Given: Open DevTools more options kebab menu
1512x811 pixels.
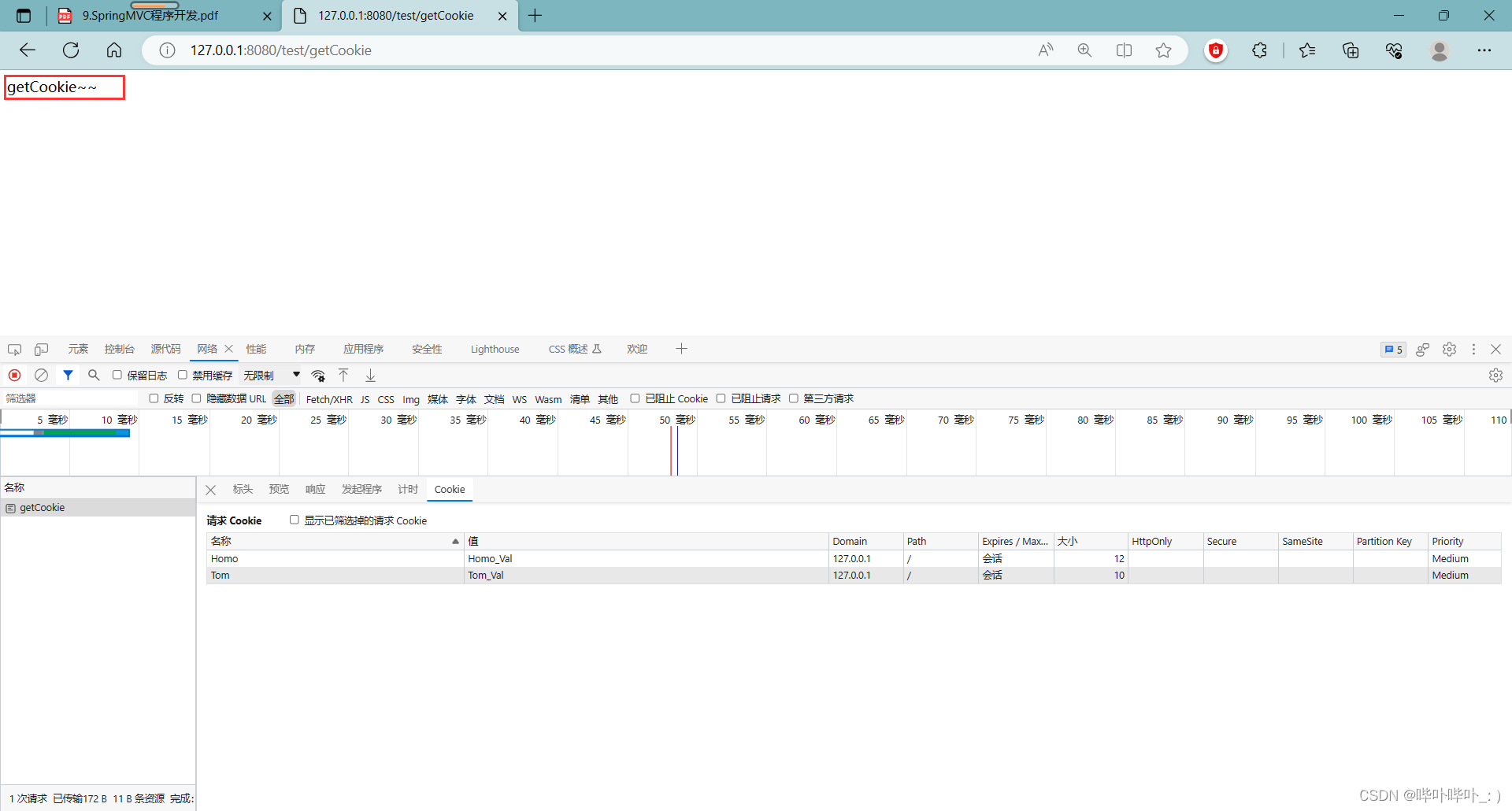Looking at the screenshot, I should 1473,350.
